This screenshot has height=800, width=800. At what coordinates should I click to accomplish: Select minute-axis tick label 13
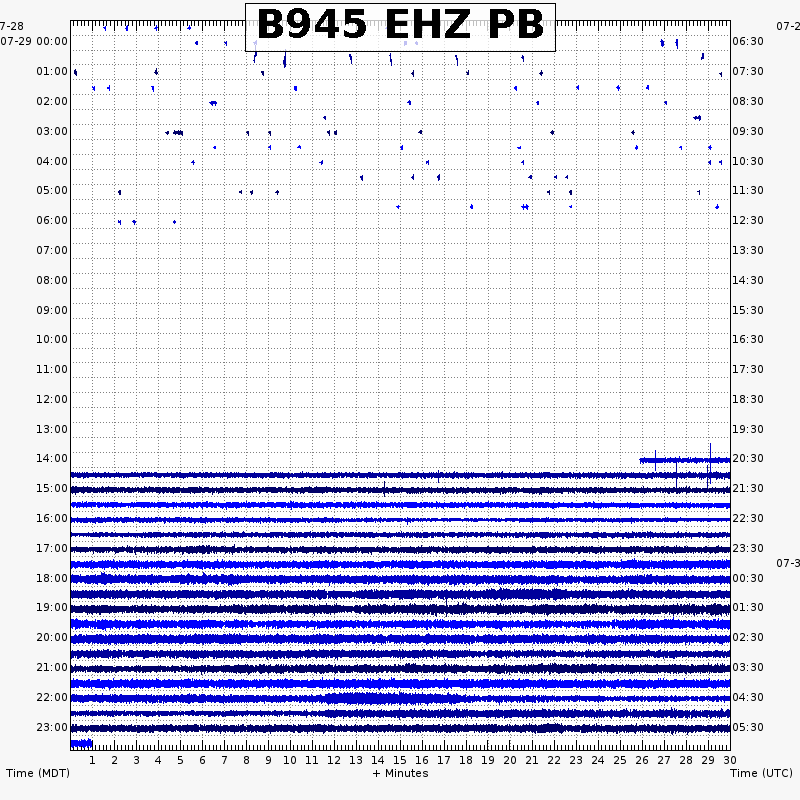pos(356,760)
